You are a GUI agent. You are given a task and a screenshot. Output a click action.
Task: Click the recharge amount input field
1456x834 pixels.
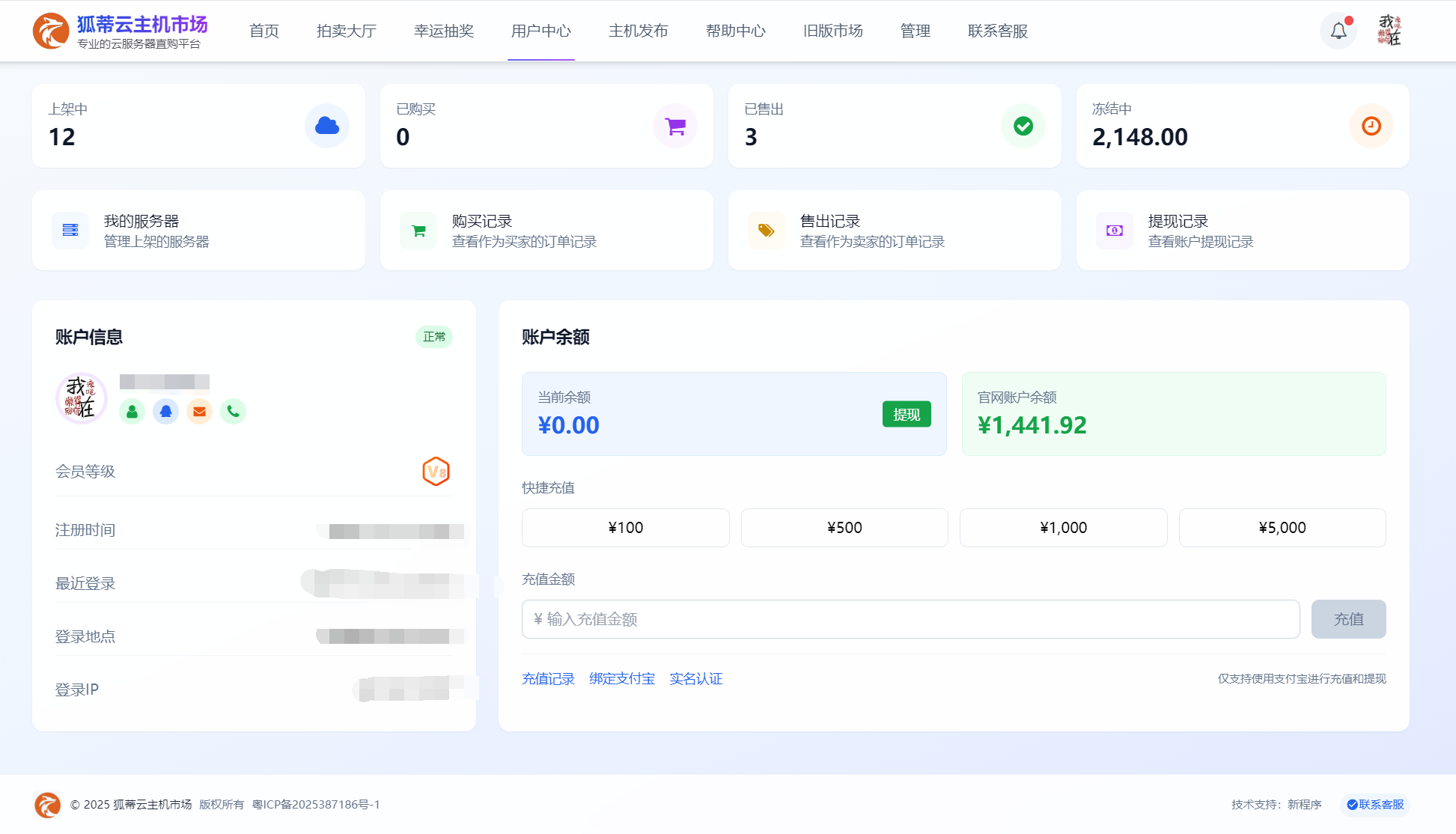[x=910, y=619]
